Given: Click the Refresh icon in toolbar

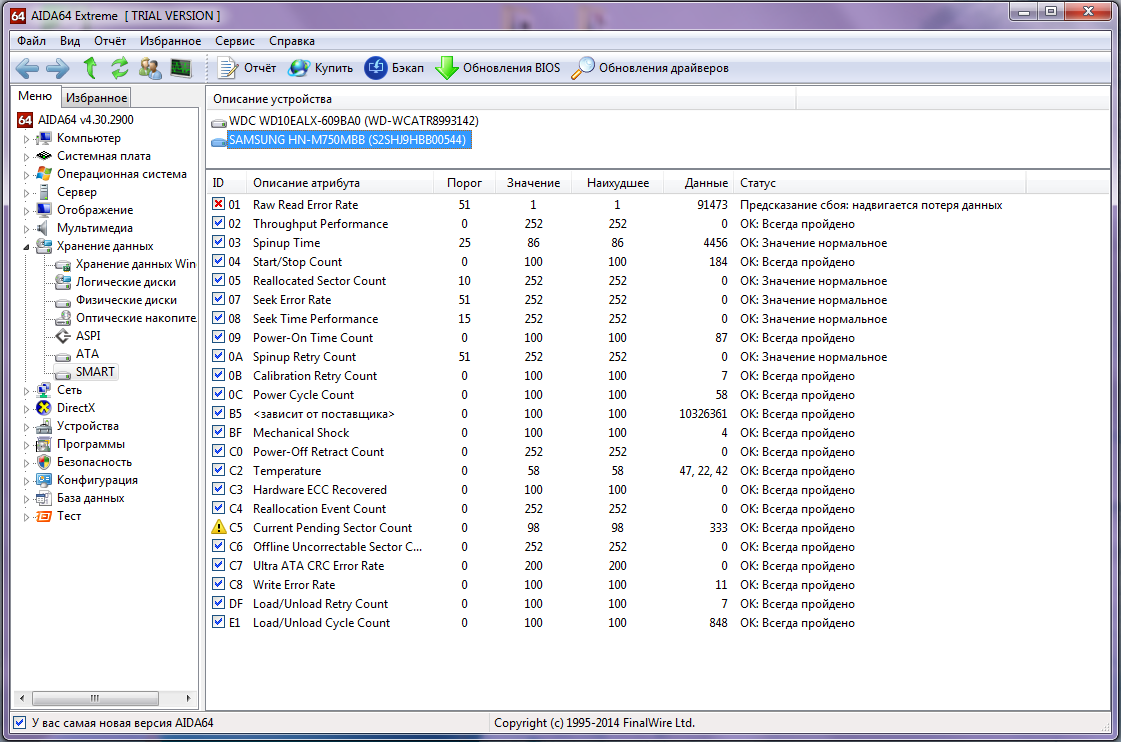Looking at the screenshot, I should (120, 68).
